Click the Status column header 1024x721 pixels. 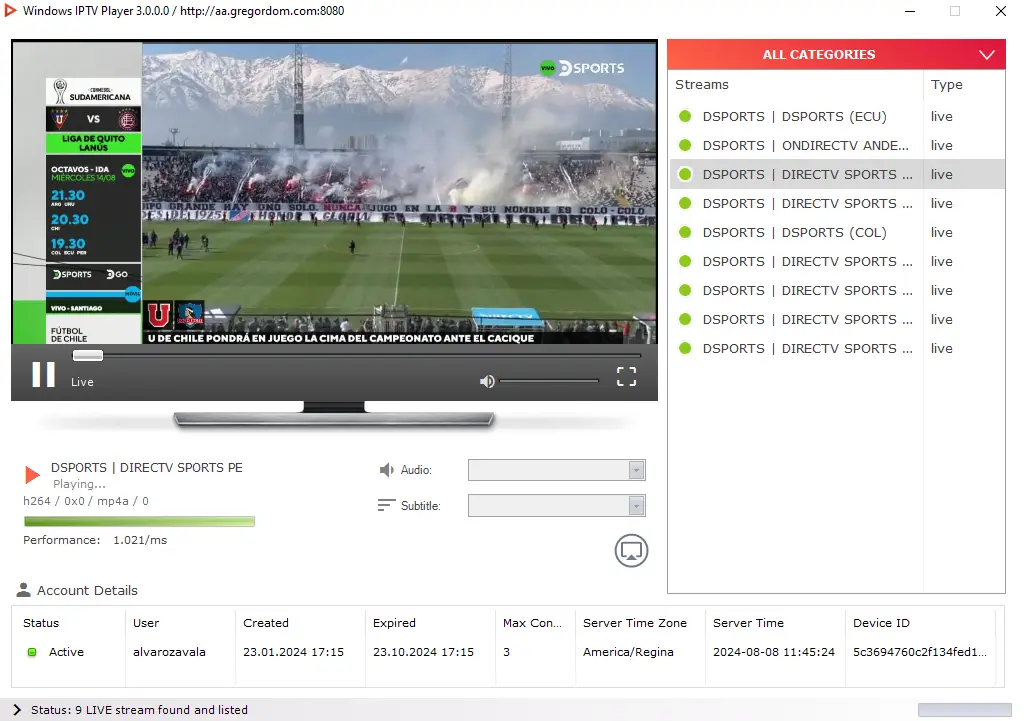(40, 623)
